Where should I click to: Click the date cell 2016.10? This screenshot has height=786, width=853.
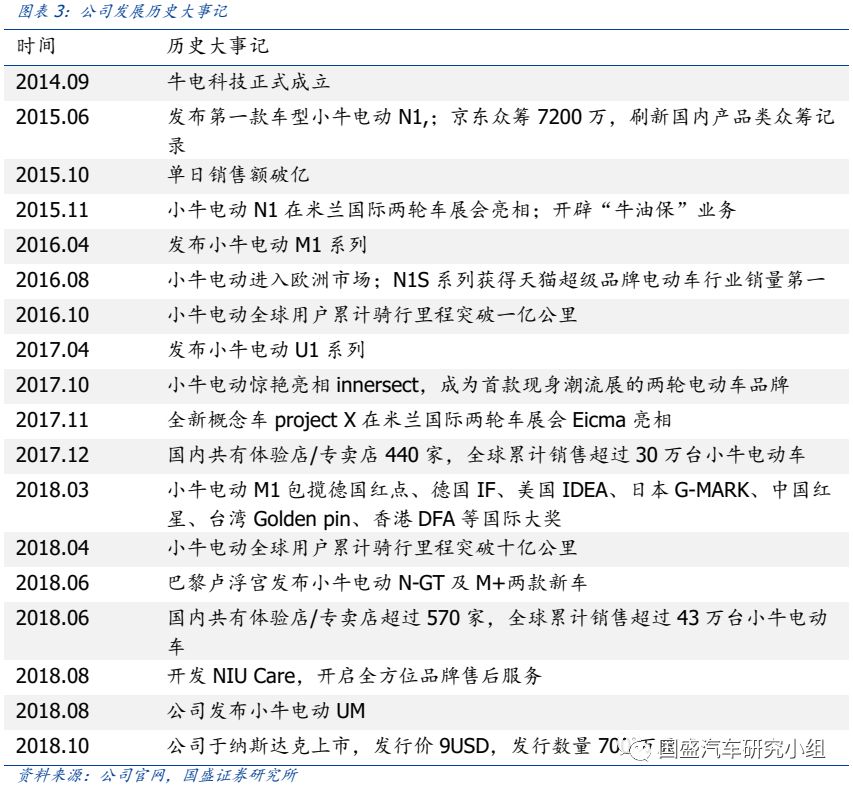click(52, 315)
